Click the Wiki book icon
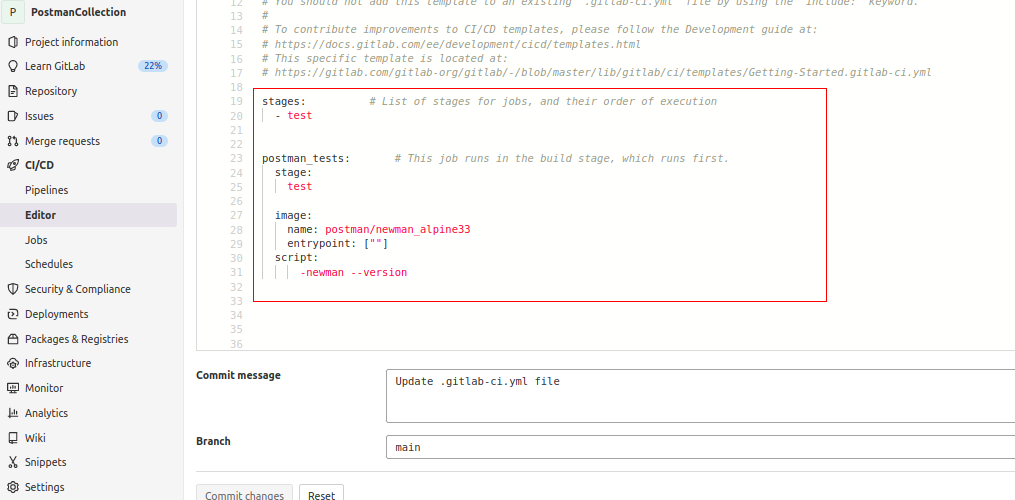 [x=12, y=438]
